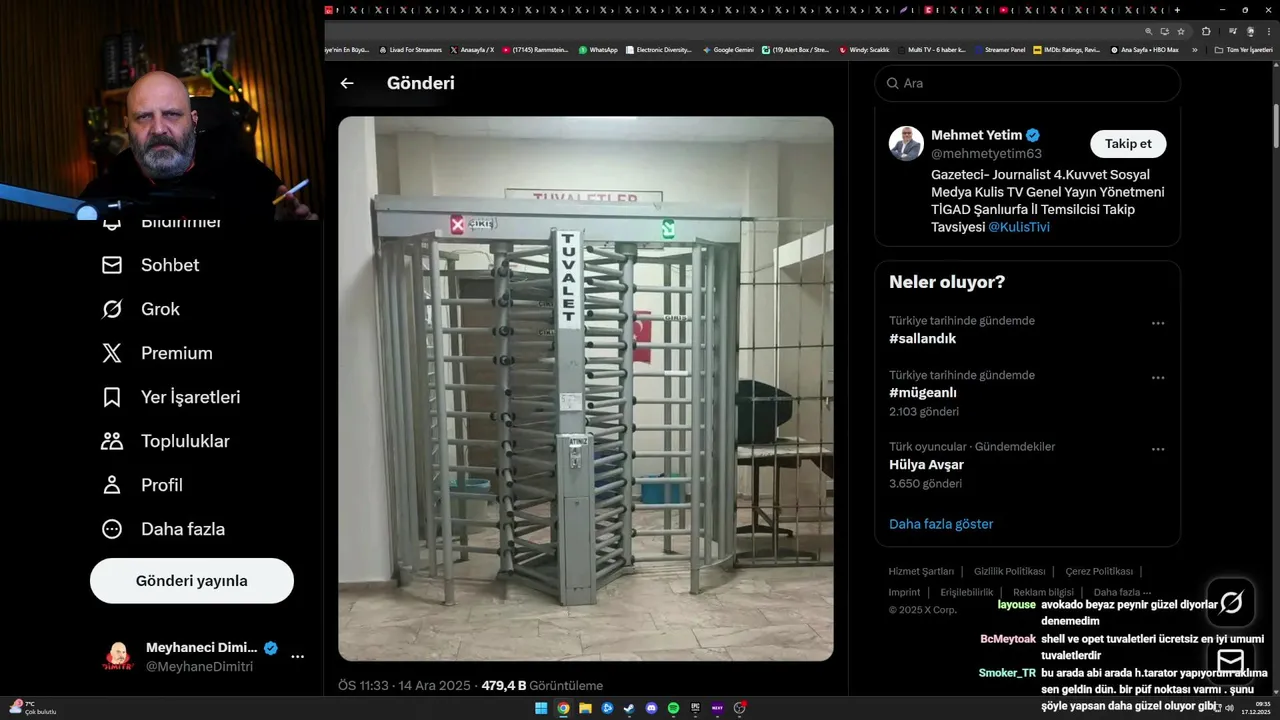Open Çerez Politikası footer link

(1099, 572)
